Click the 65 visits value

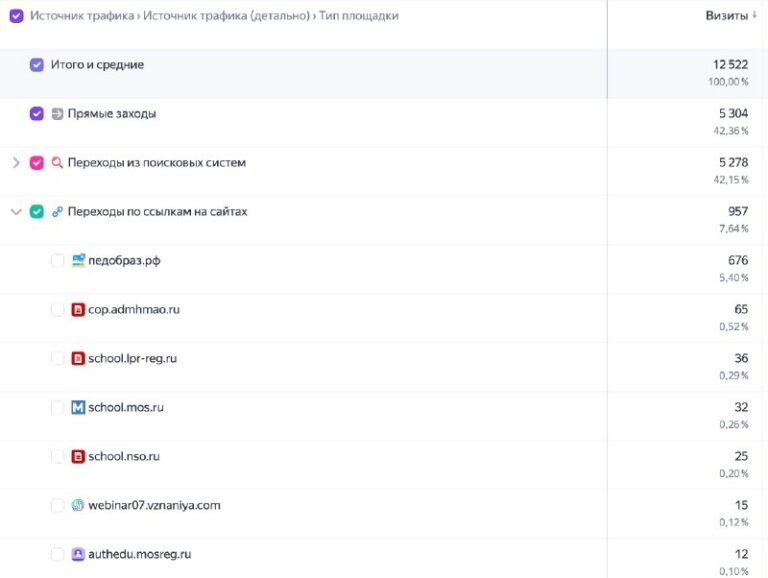pos(741,310)
